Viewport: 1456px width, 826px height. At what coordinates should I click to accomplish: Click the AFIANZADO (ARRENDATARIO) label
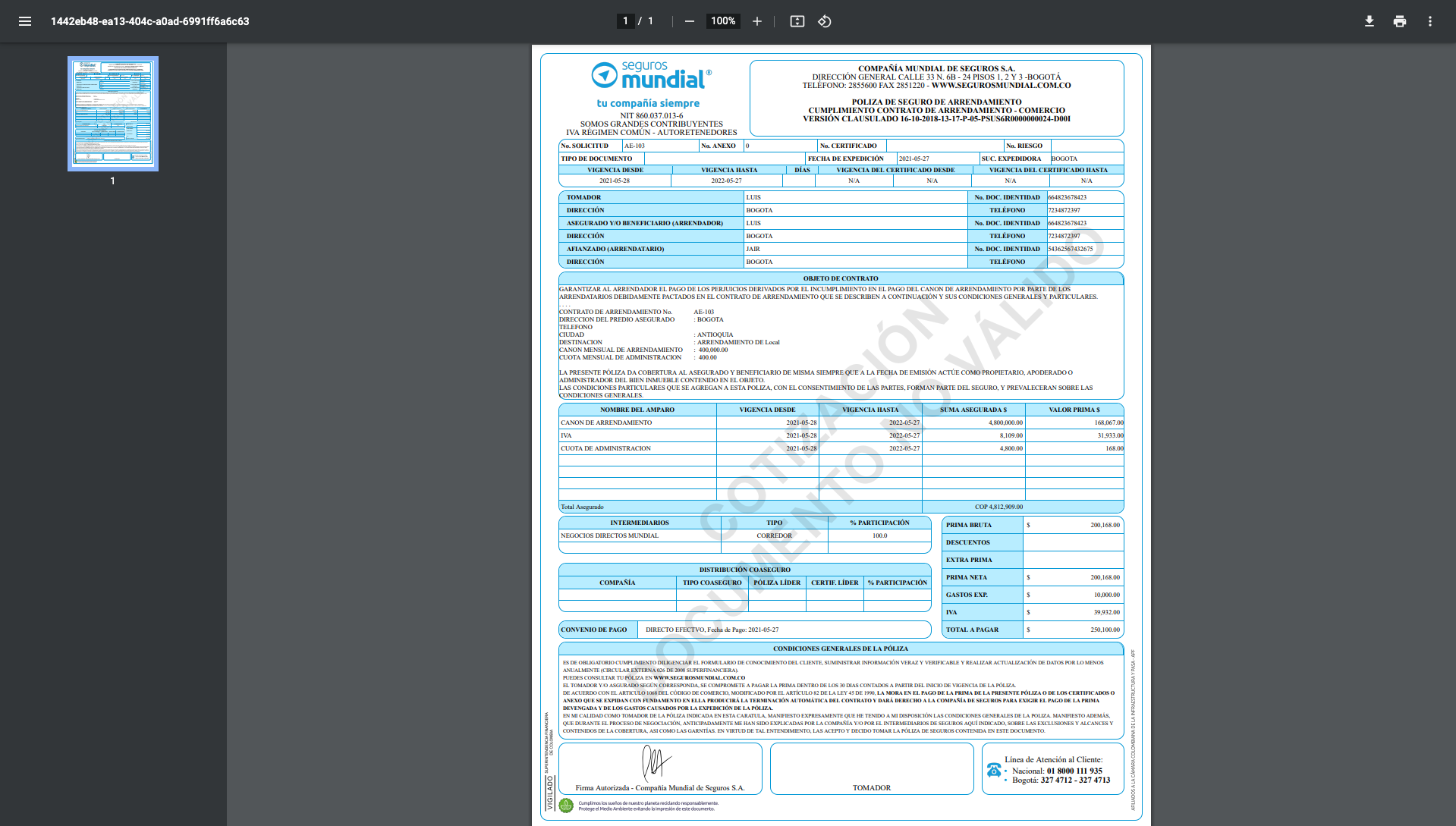[615, 249]
